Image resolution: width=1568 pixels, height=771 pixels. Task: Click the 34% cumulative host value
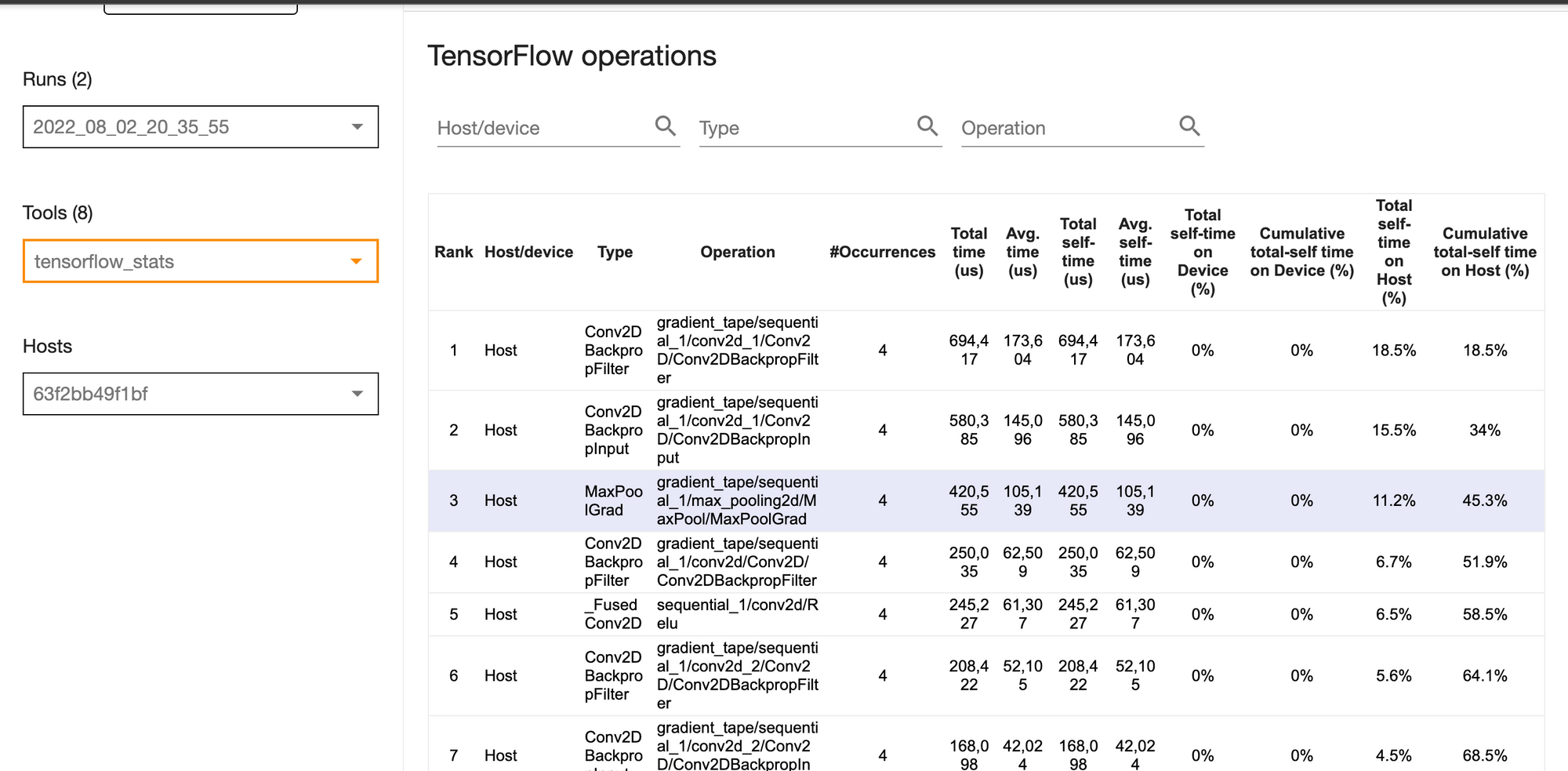[x=1485, y=431]
